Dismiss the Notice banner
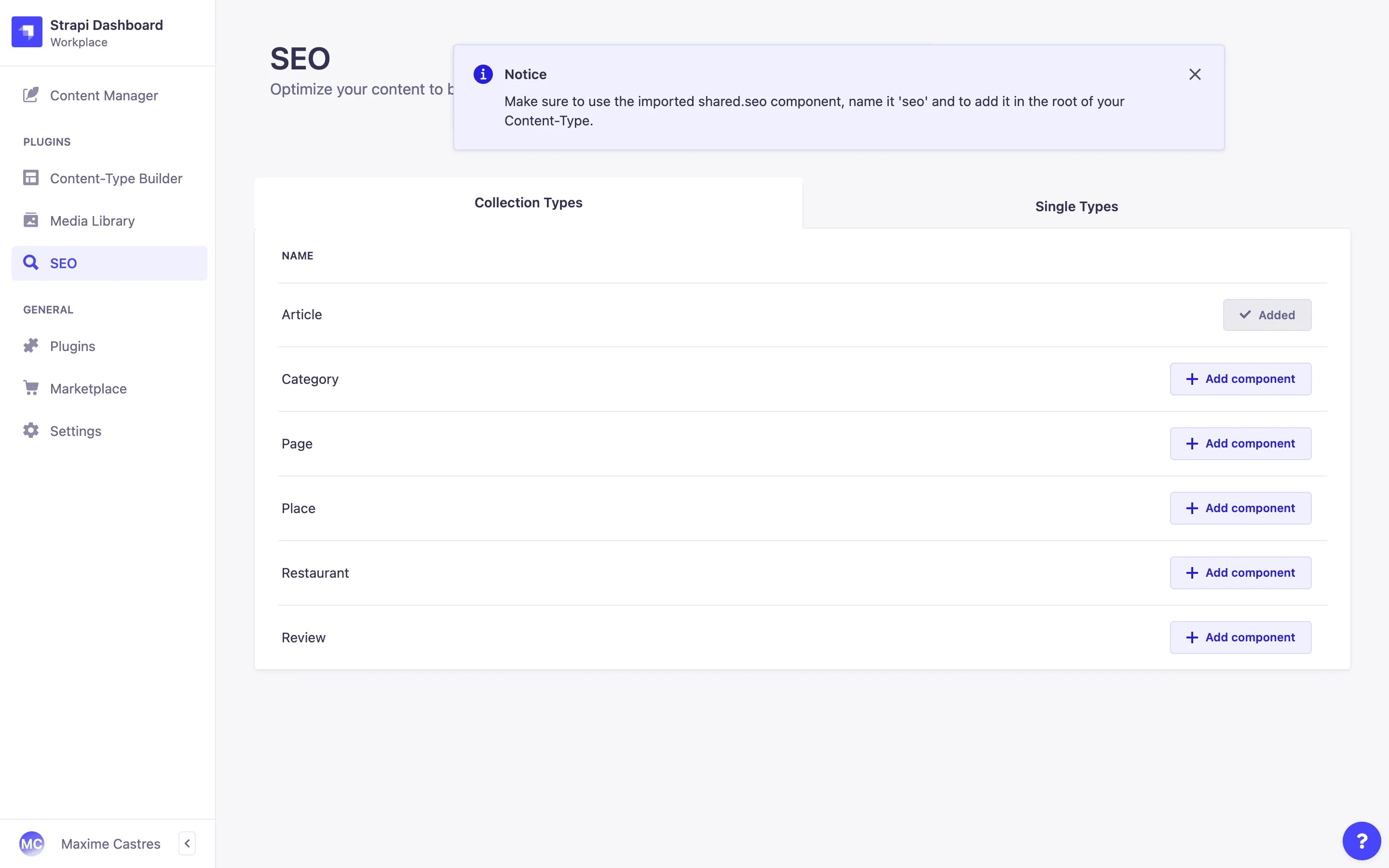The image size is (1389, 868). click(1195, 75)
